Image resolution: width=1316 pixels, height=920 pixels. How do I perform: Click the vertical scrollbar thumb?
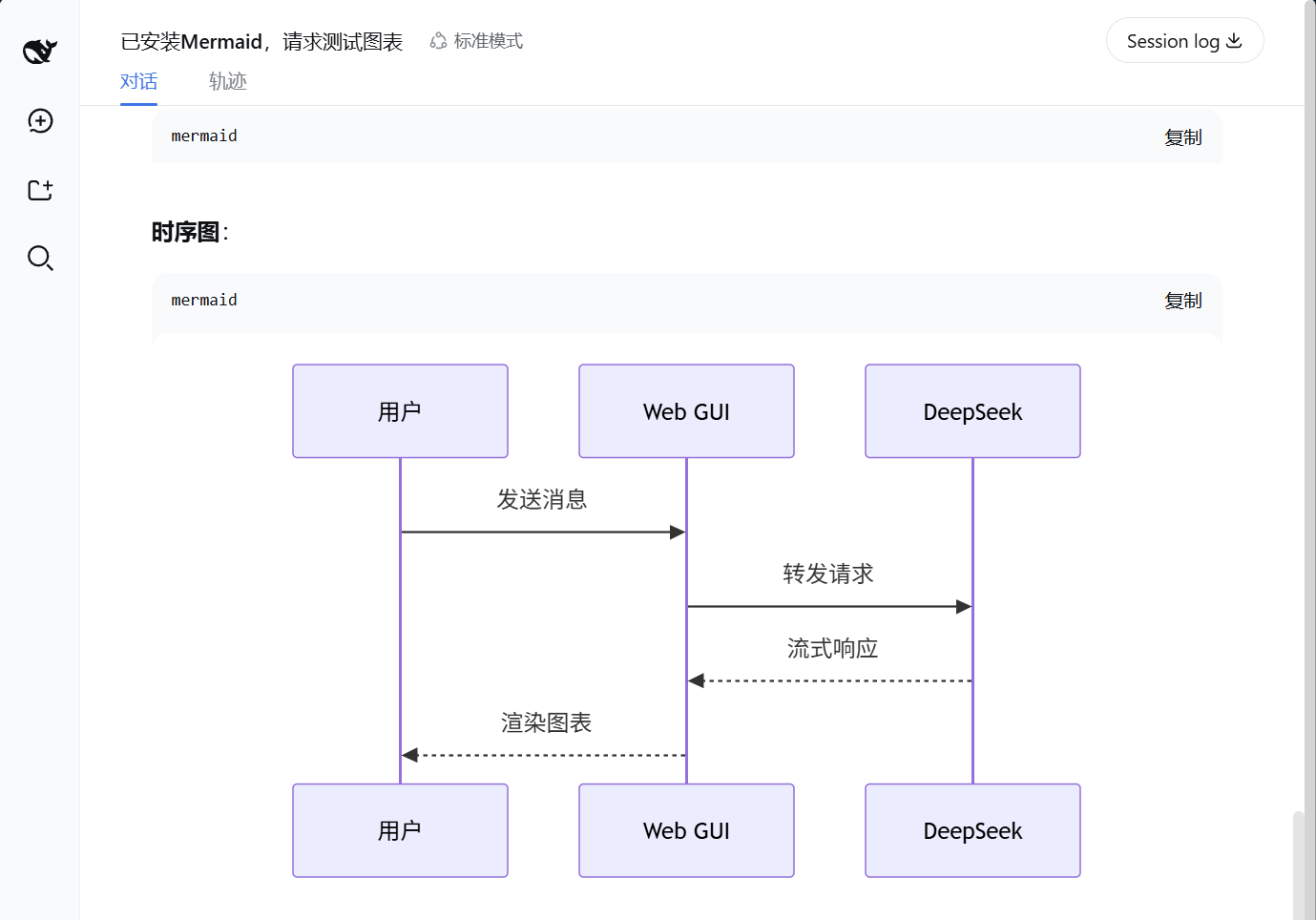click(x=1298, y=865)
